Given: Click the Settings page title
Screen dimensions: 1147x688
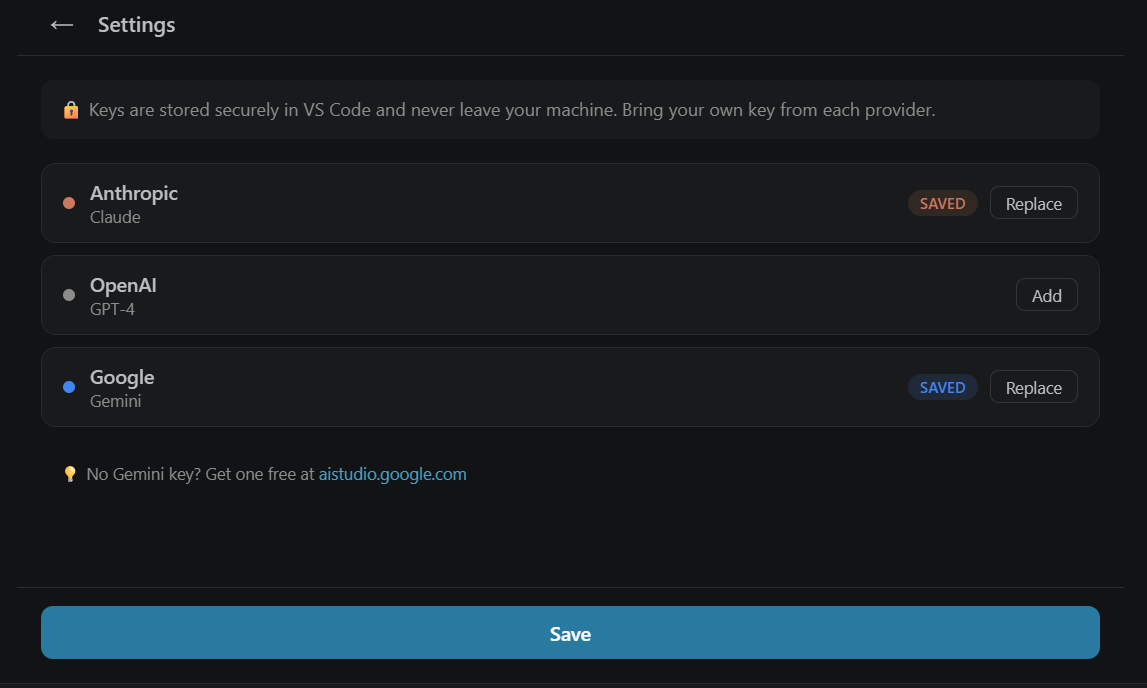Looking at the screenshot, I should coord(137,25).
